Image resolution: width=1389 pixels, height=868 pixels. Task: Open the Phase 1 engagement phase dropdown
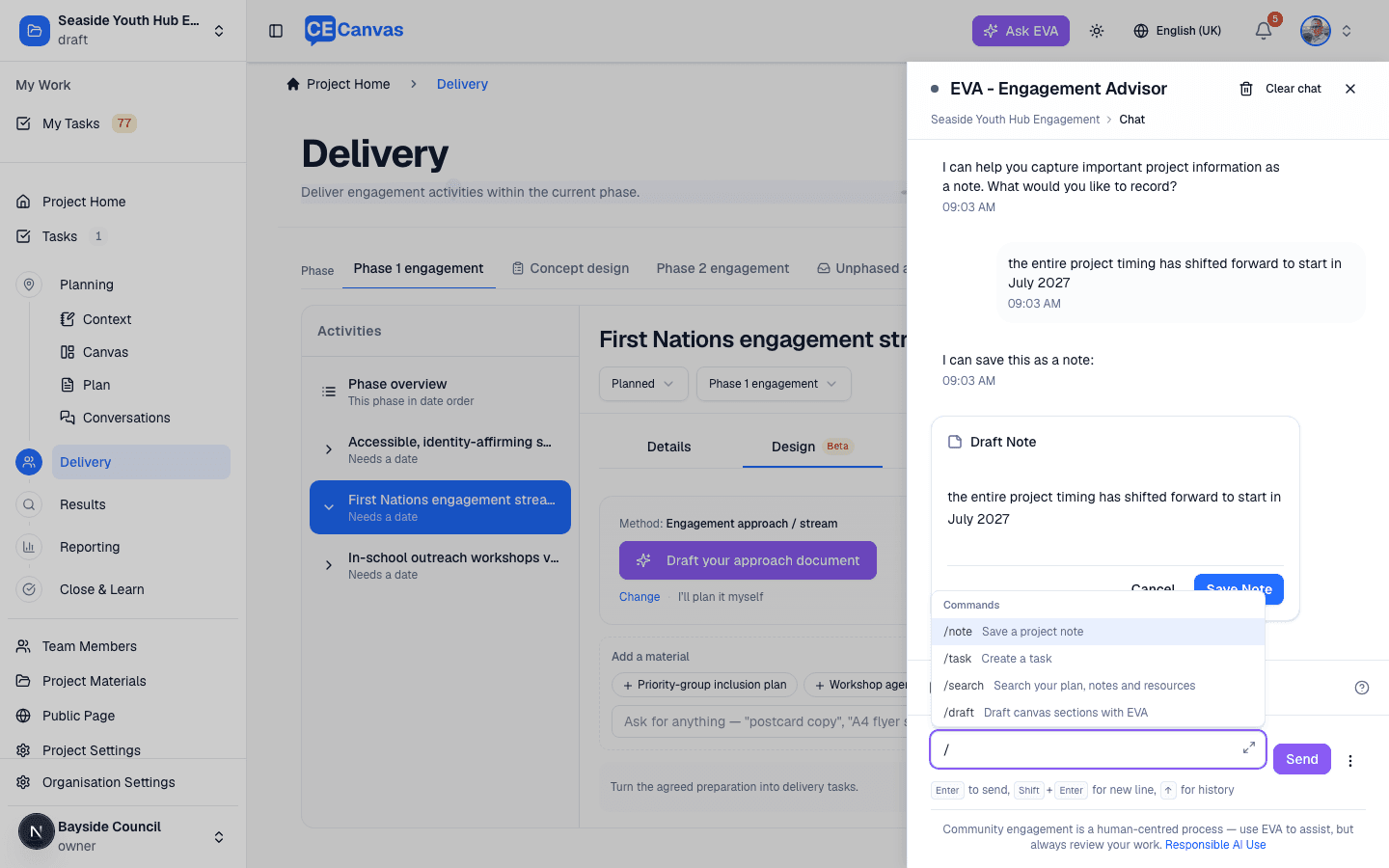pos(774,384)
